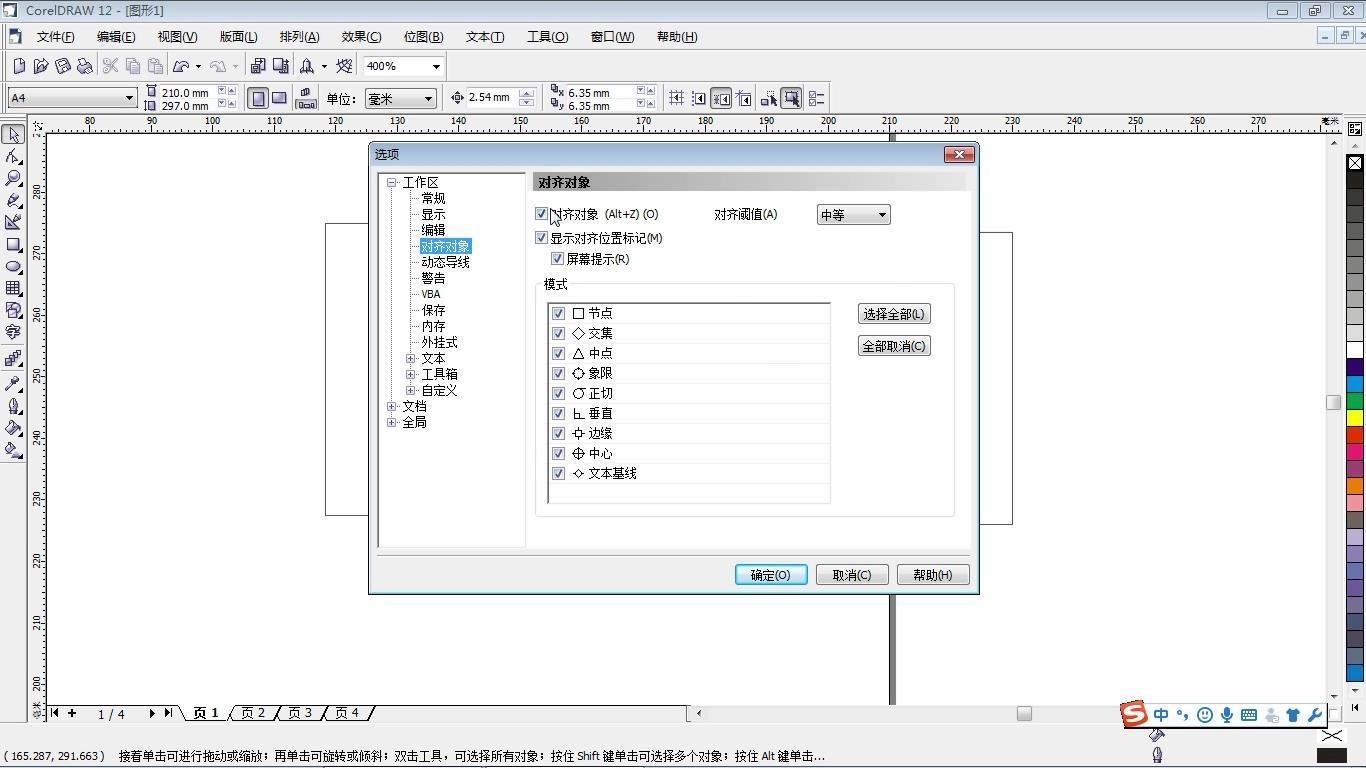Expand 文档 tree node

(392, 406)
